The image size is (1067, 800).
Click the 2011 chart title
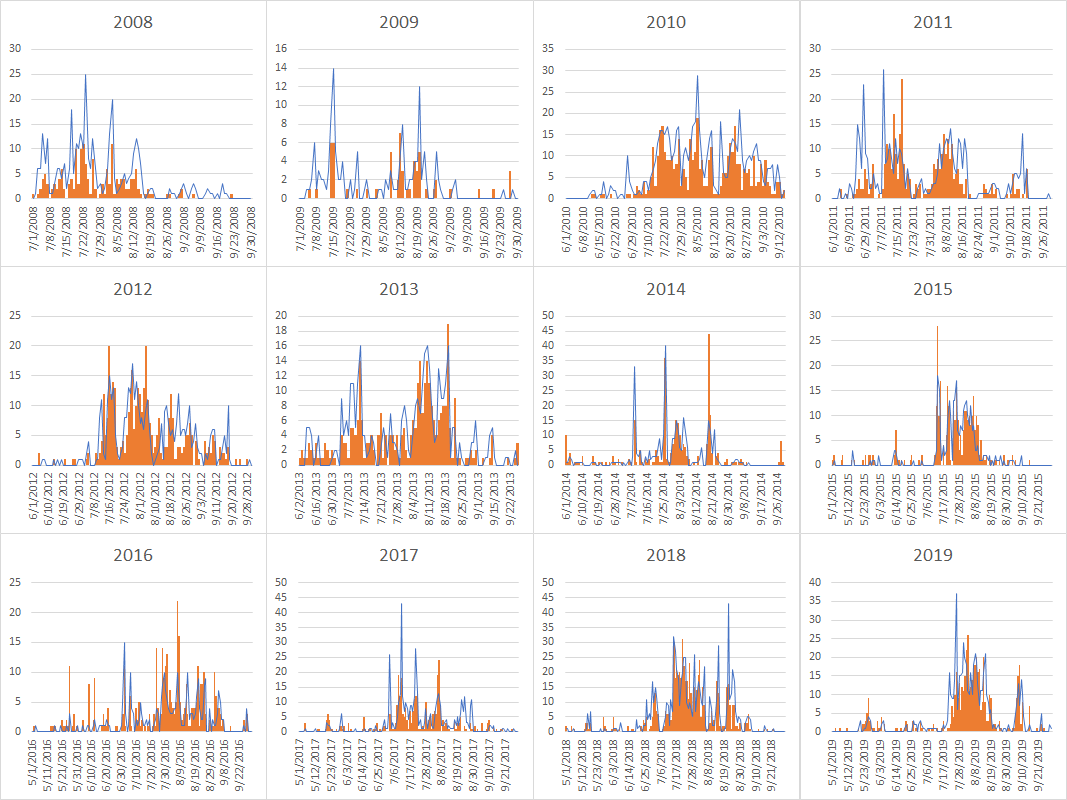[932, 22]
